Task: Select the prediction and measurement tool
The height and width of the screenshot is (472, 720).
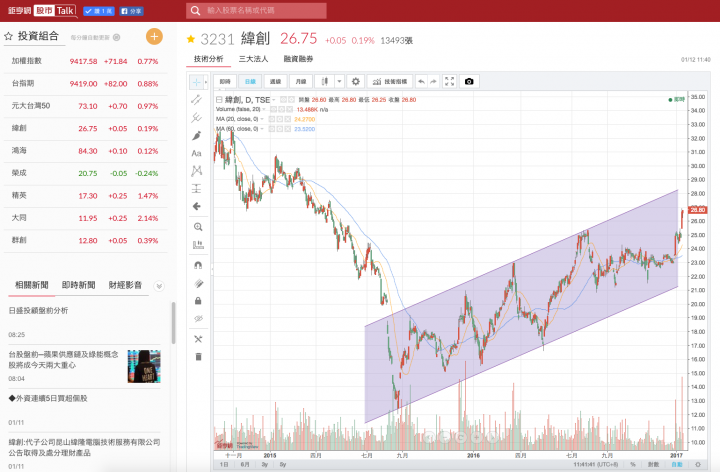Action: click(x=197, y=189)
